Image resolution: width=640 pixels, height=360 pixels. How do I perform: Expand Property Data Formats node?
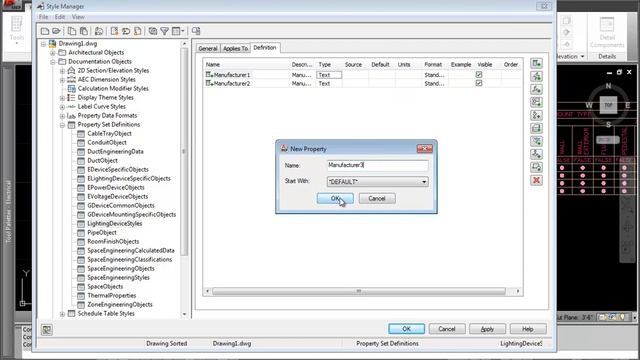coord(62,116)
